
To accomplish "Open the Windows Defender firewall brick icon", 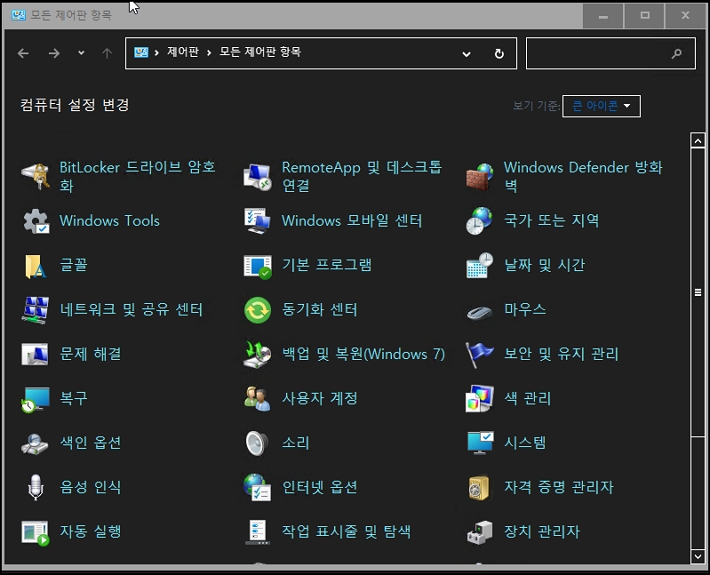I will click(x=480, y=177).
